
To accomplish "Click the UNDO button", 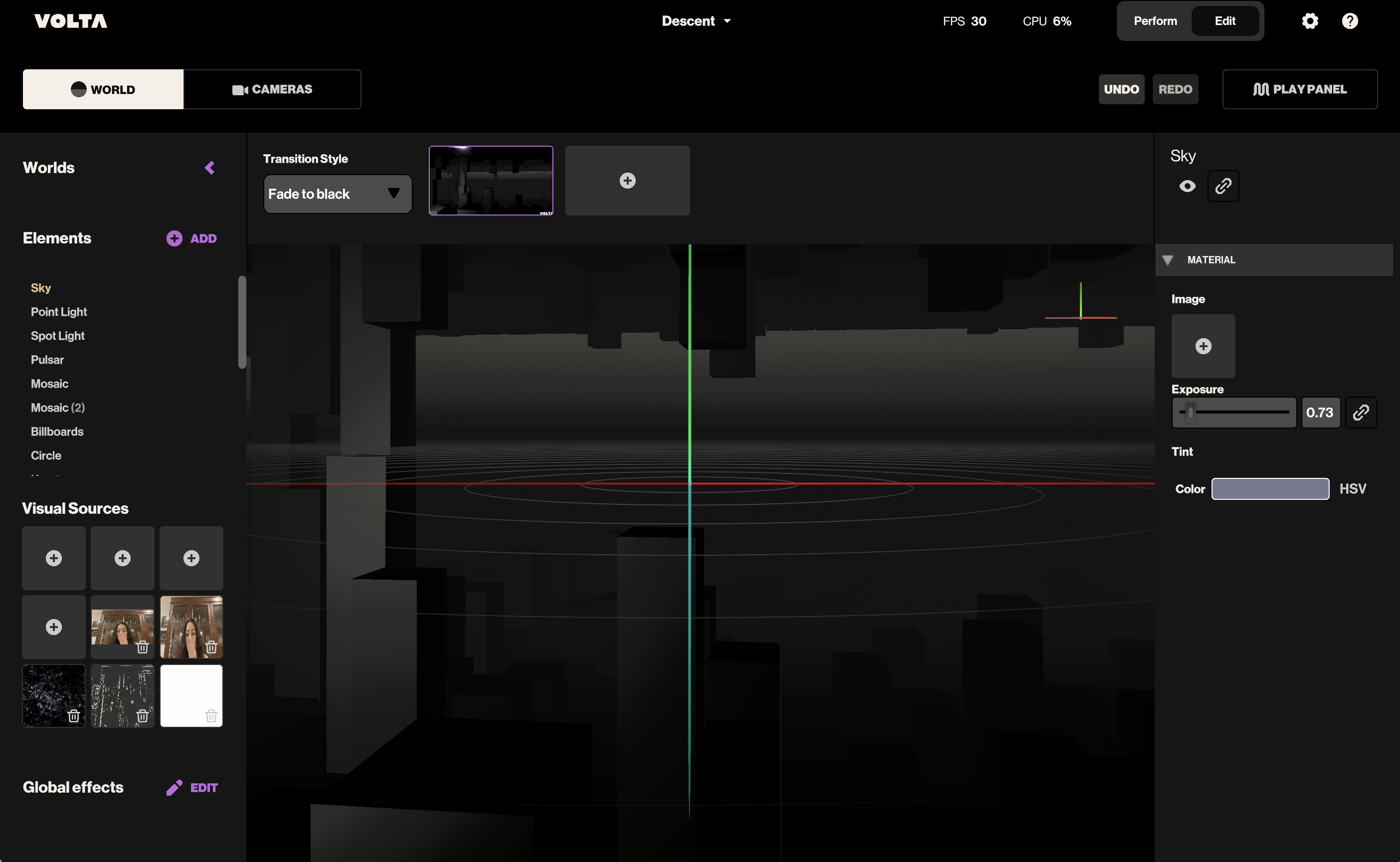I will coord(1121,89).
